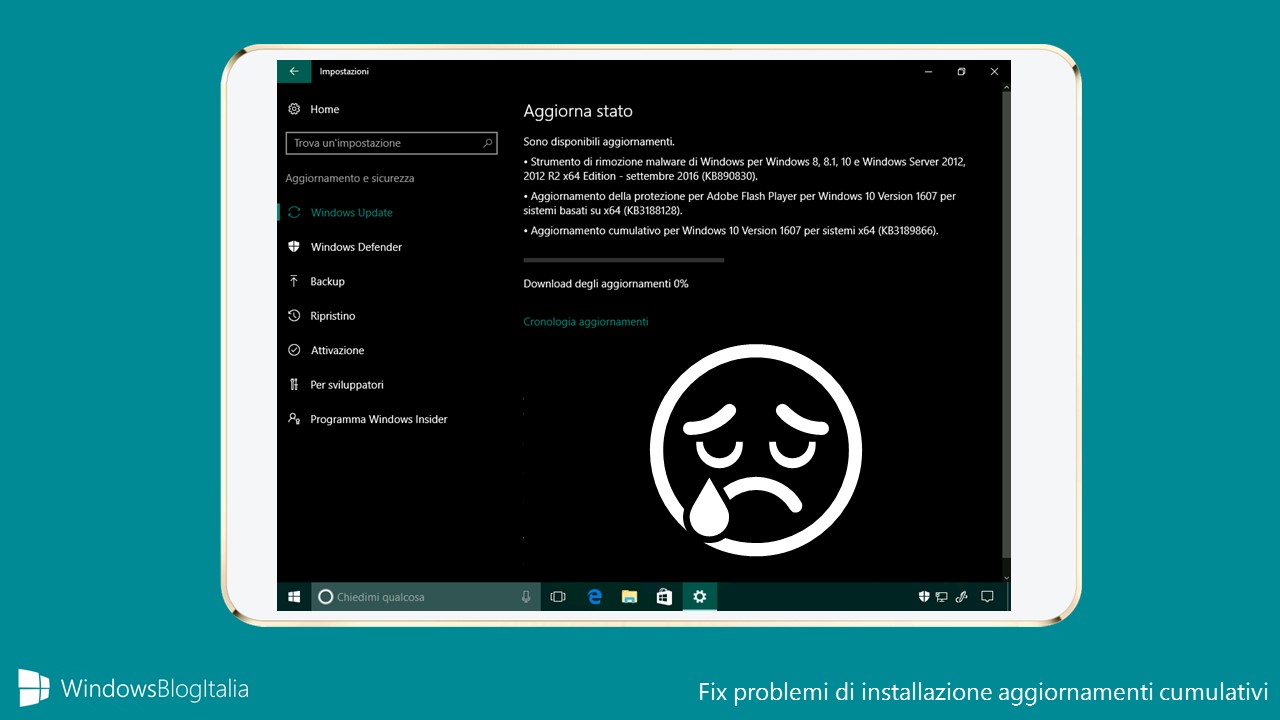Open the Backup upload icon

[294, 281]
